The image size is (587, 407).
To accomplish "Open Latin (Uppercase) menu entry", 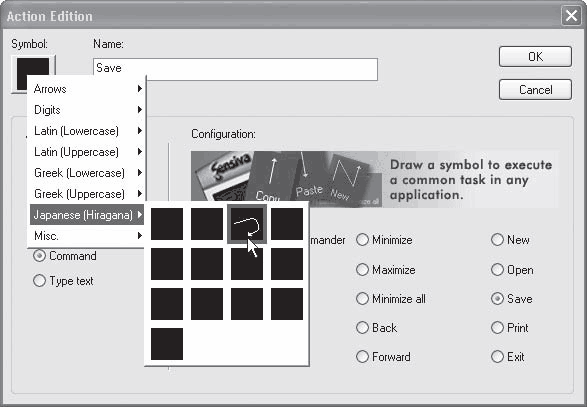I will (87, 152).
